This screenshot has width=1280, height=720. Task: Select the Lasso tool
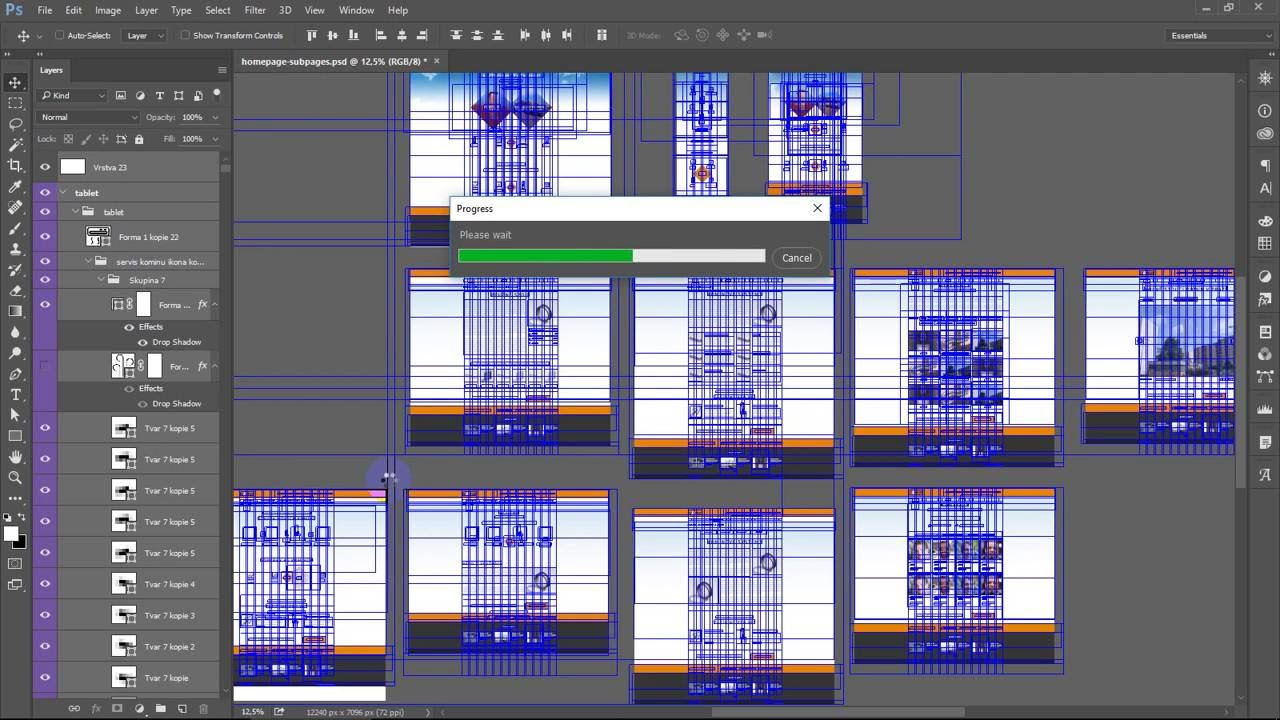15,124
